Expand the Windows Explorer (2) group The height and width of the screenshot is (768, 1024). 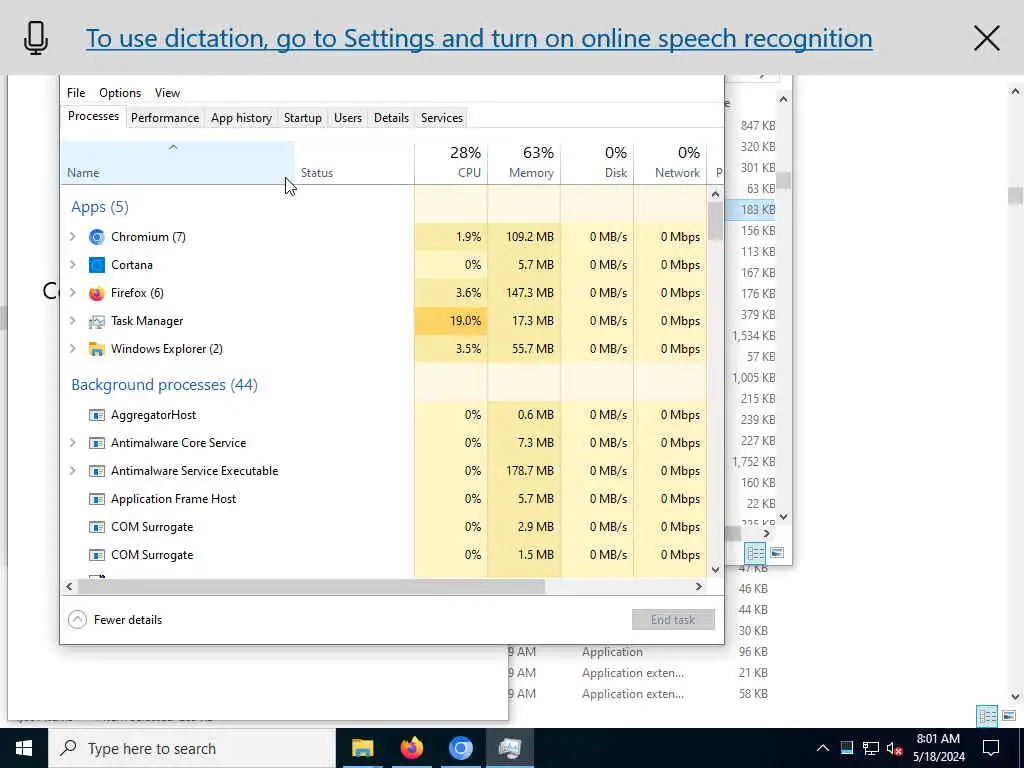tap(73, 349)
